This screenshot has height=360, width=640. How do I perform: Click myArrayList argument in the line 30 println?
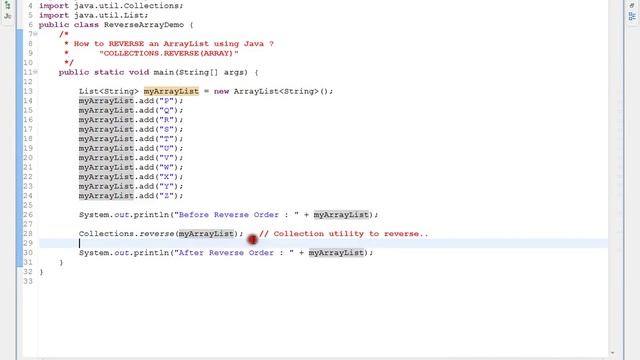336,253
